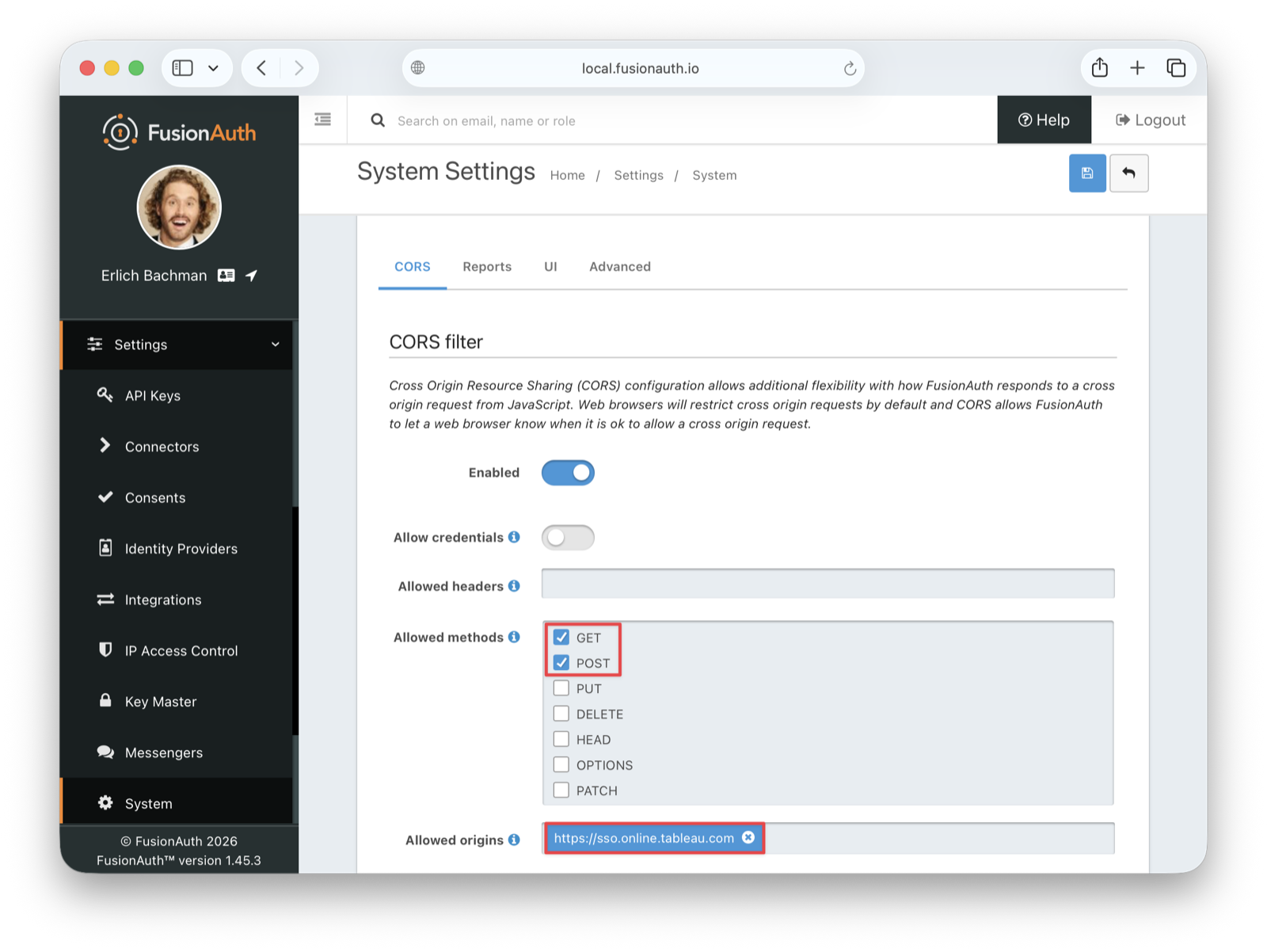The width and height of the screenshot is (1267, 952).
Task: Click the info icon beside Allowed origins
Action: (516, 840)
